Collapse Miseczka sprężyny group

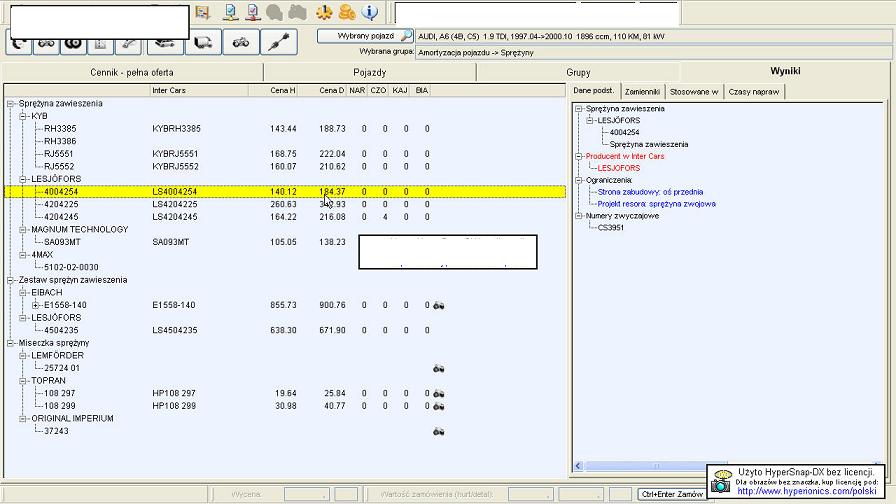(10, 343)
